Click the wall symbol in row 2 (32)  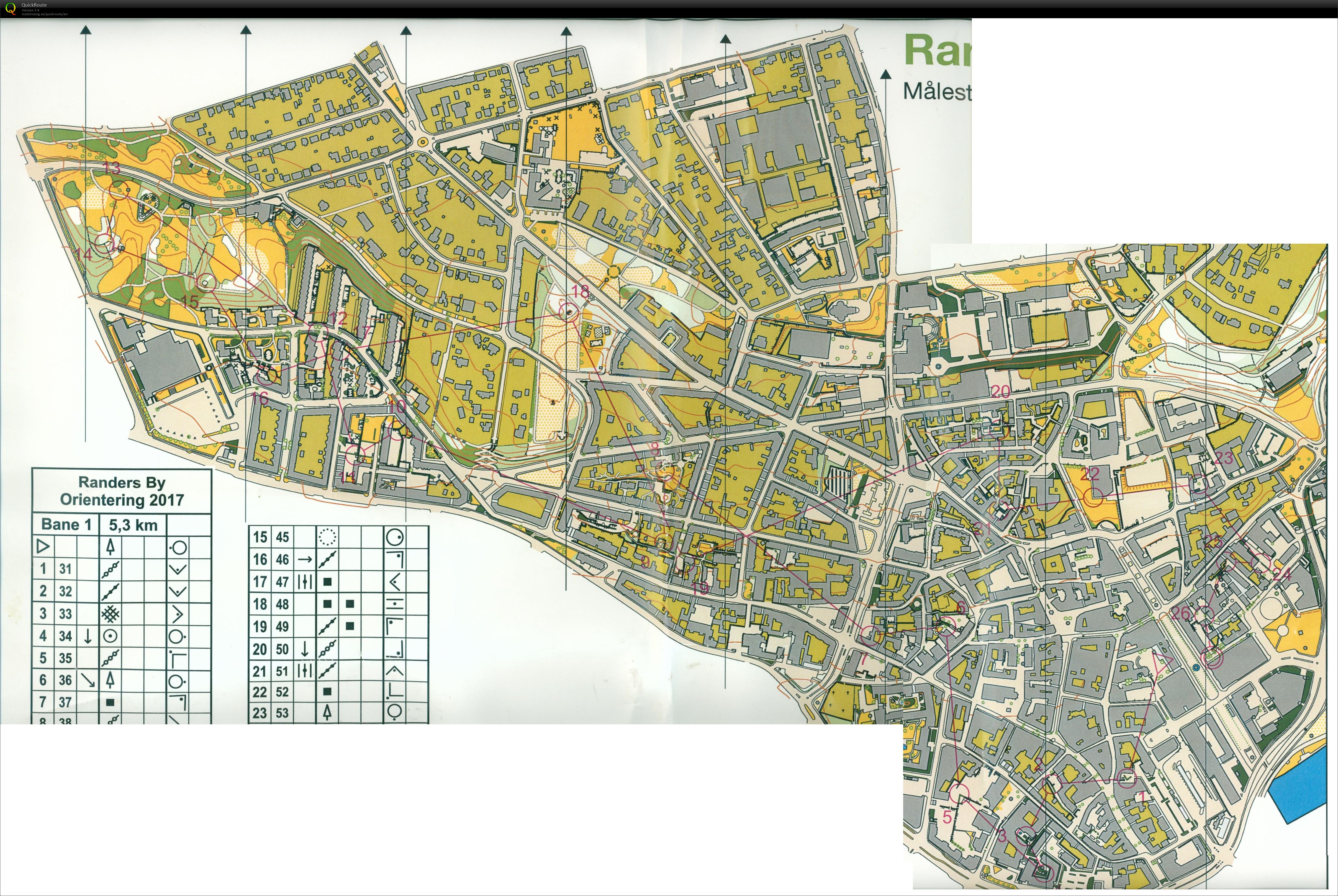point(110,591)
